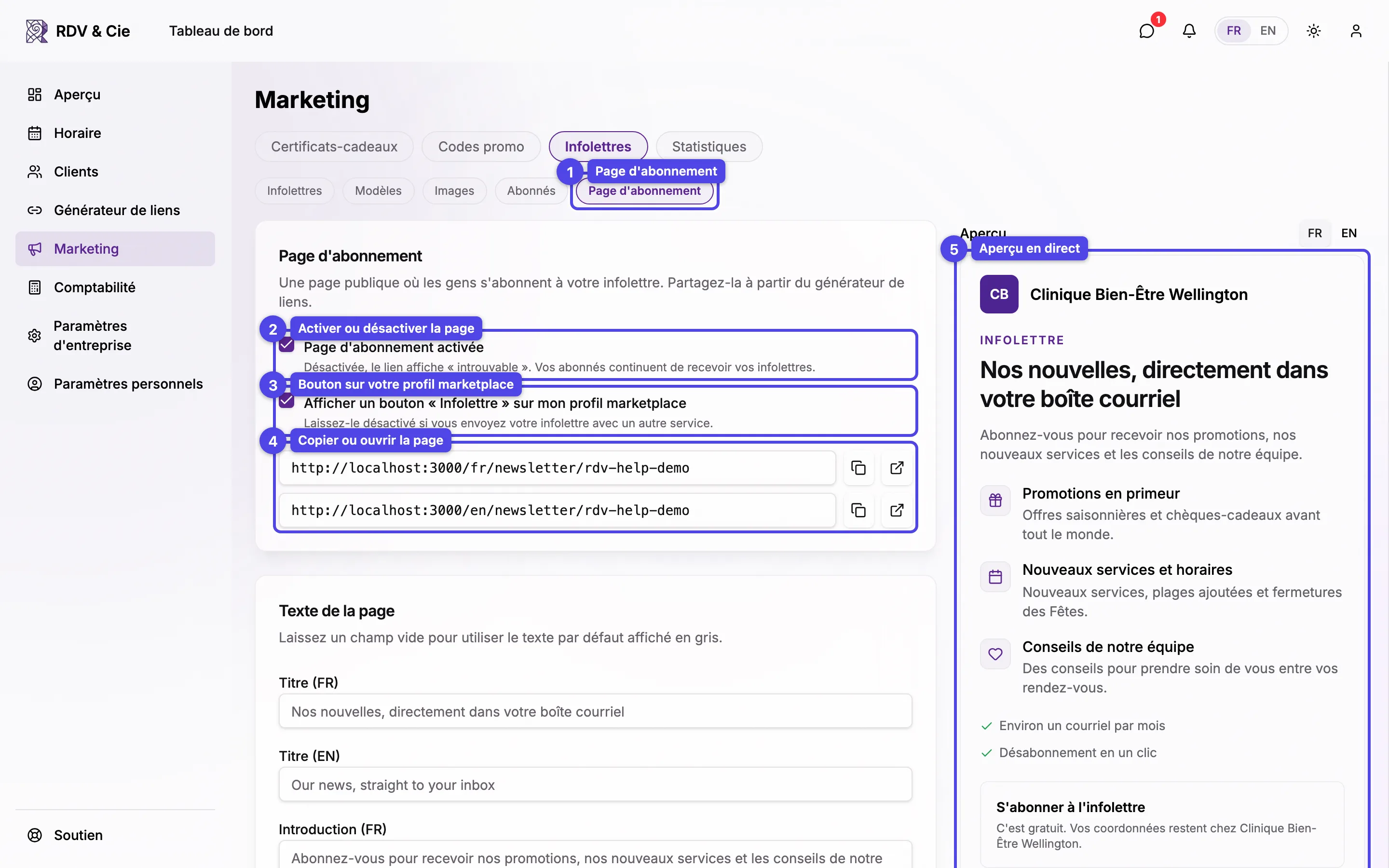
Task: Switch to Codes promo tab
Action: (x=481, y=147)
